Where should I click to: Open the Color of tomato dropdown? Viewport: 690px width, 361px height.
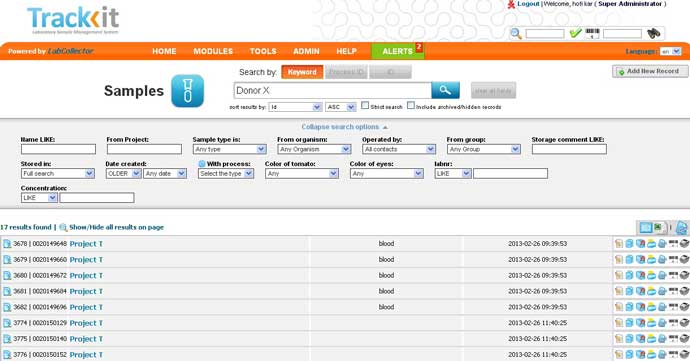tap(301, 173)
